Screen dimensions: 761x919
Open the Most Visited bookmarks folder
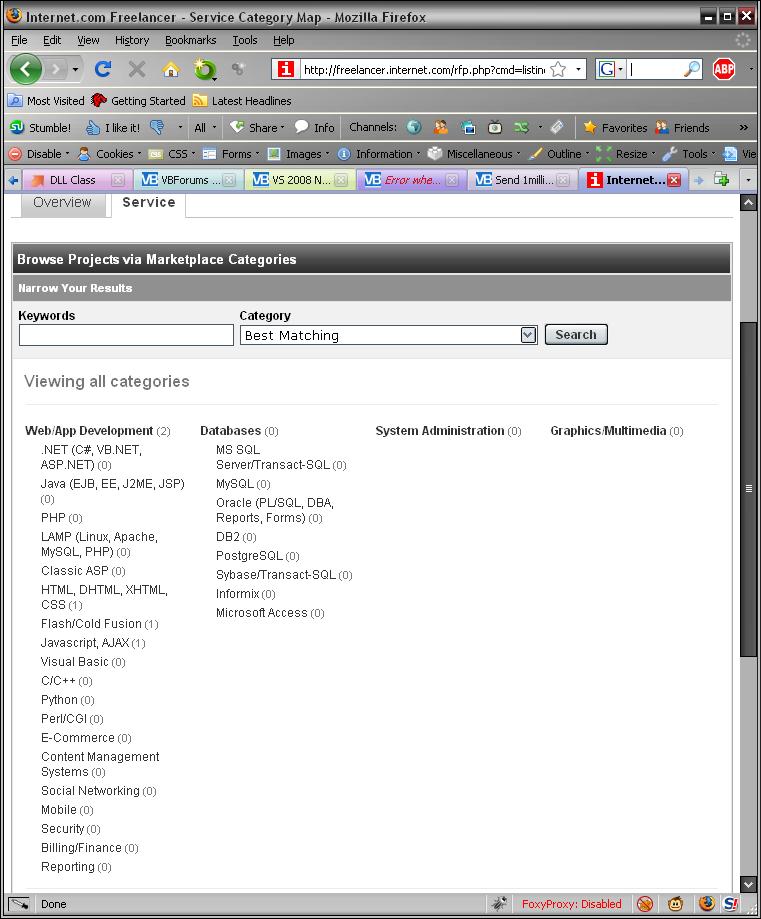(47, 101)
